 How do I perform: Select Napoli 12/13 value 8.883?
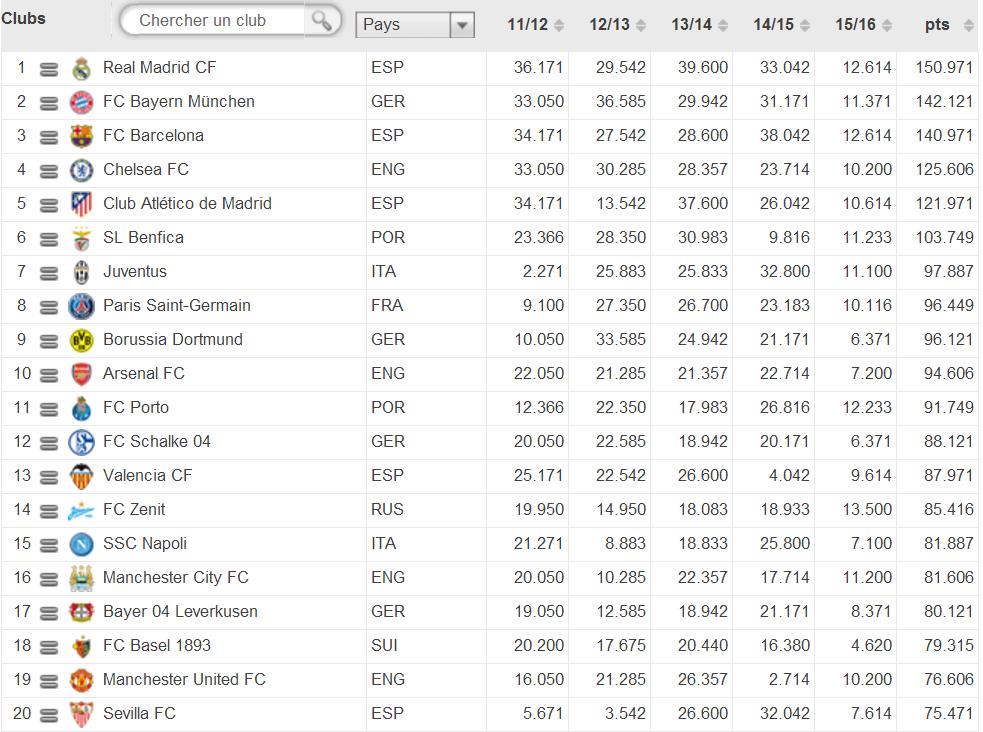click(x=625, y=543)
